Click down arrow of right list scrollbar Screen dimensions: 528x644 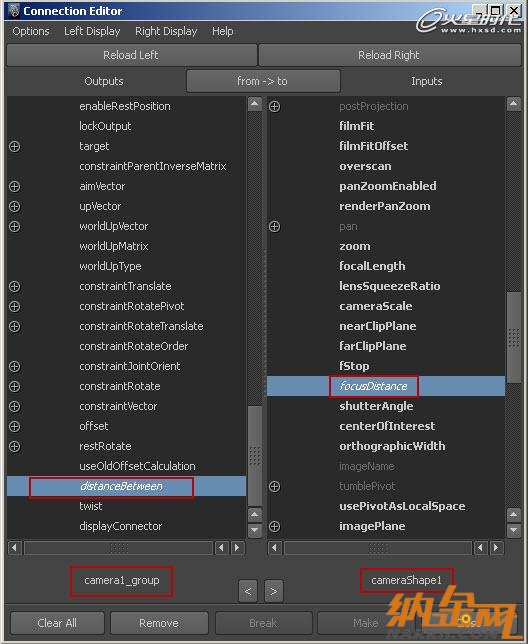[x=514, y=531]
